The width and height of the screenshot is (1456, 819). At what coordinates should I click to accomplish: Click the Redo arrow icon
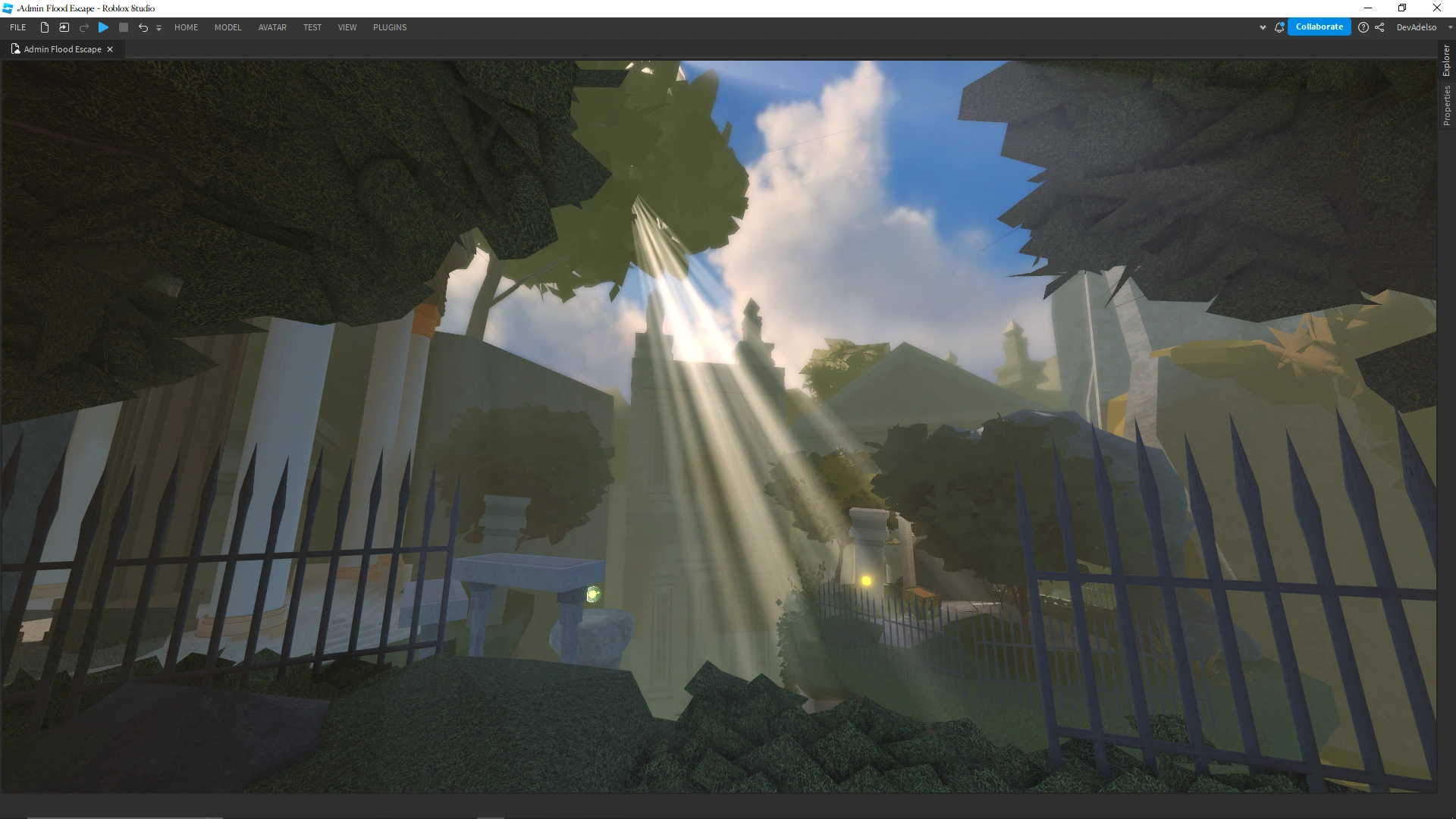84,27
